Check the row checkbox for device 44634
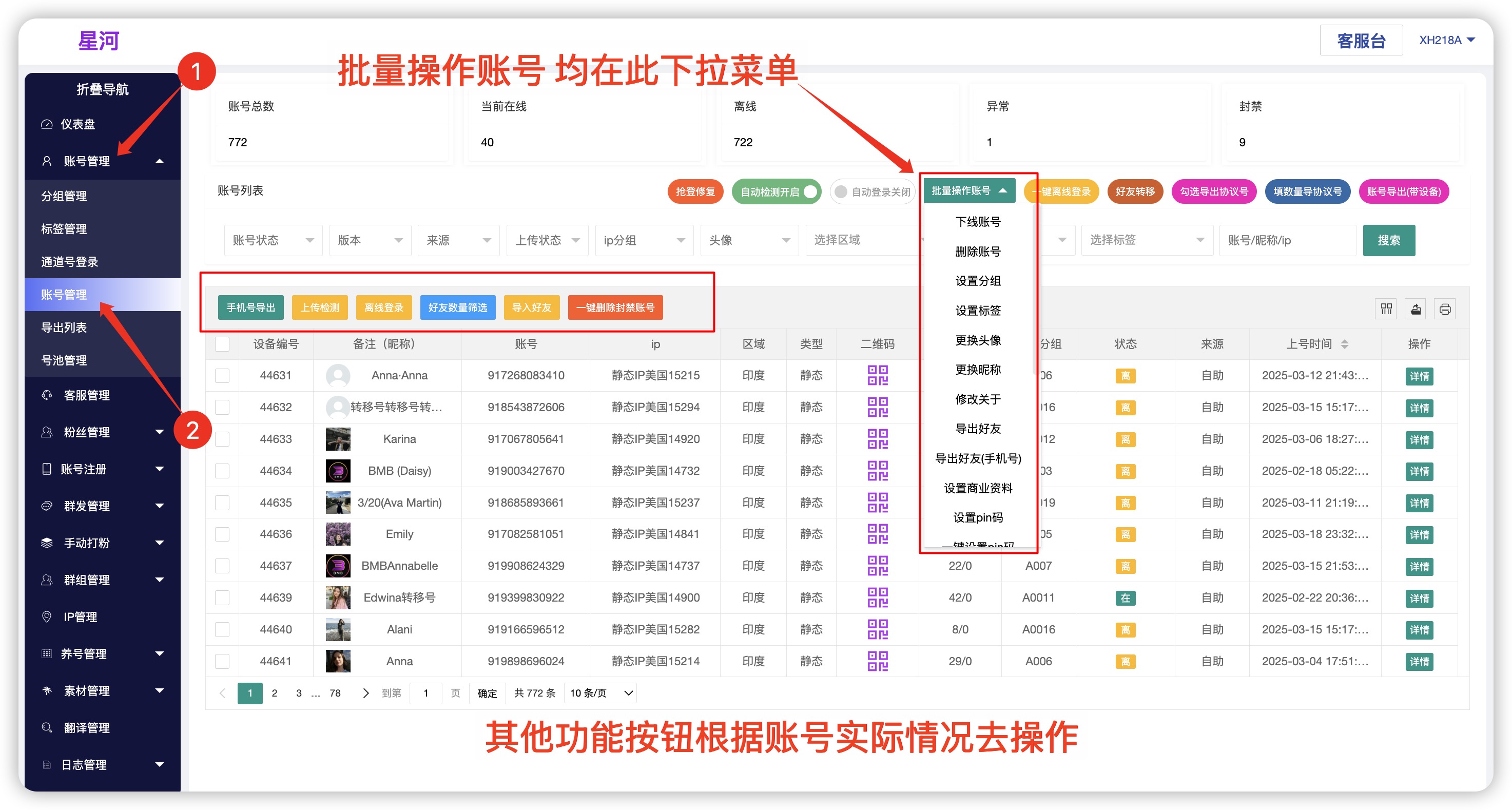The width and height of the screenshot is (1512, 810). [x=222, y=471]
